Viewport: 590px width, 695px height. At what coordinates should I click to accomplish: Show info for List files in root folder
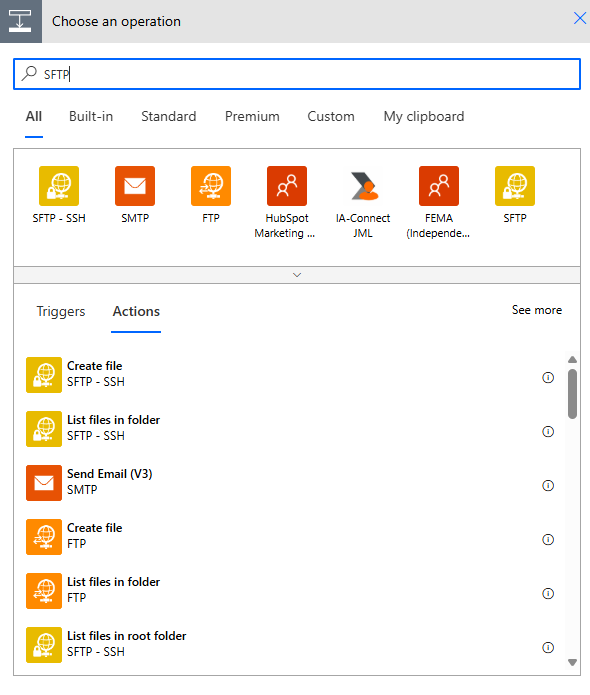point(548,648)
